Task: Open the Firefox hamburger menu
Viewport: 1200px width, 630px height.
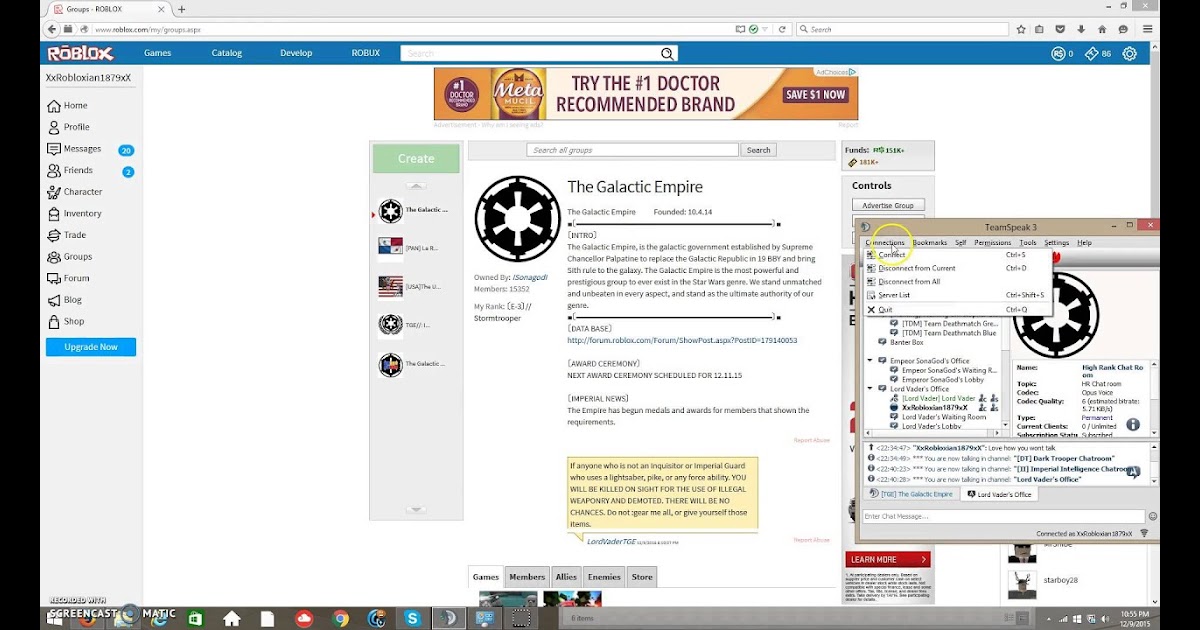Action: (x=1146, y=29)
